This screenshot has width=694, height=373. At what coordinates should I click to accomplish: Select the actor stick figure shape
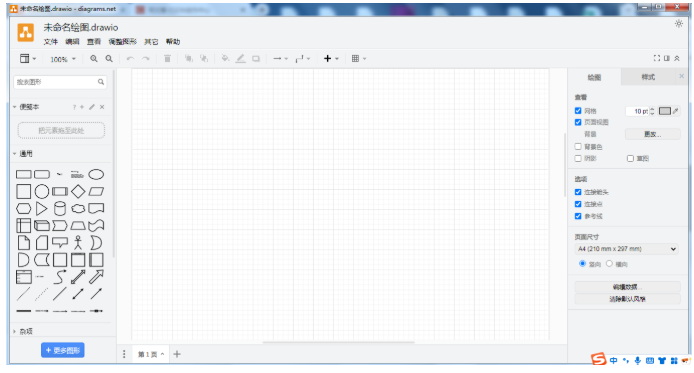pyautogui.click(x=78, y=243)
